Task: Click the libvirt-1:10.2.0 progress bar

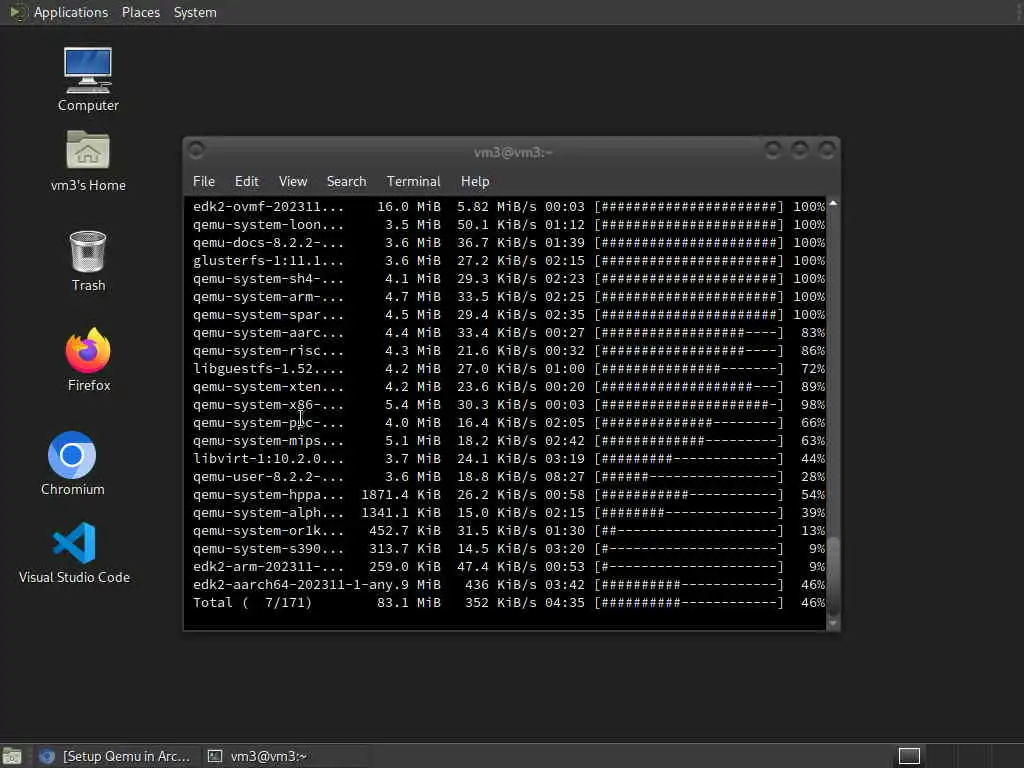Action: click(688, 458)
